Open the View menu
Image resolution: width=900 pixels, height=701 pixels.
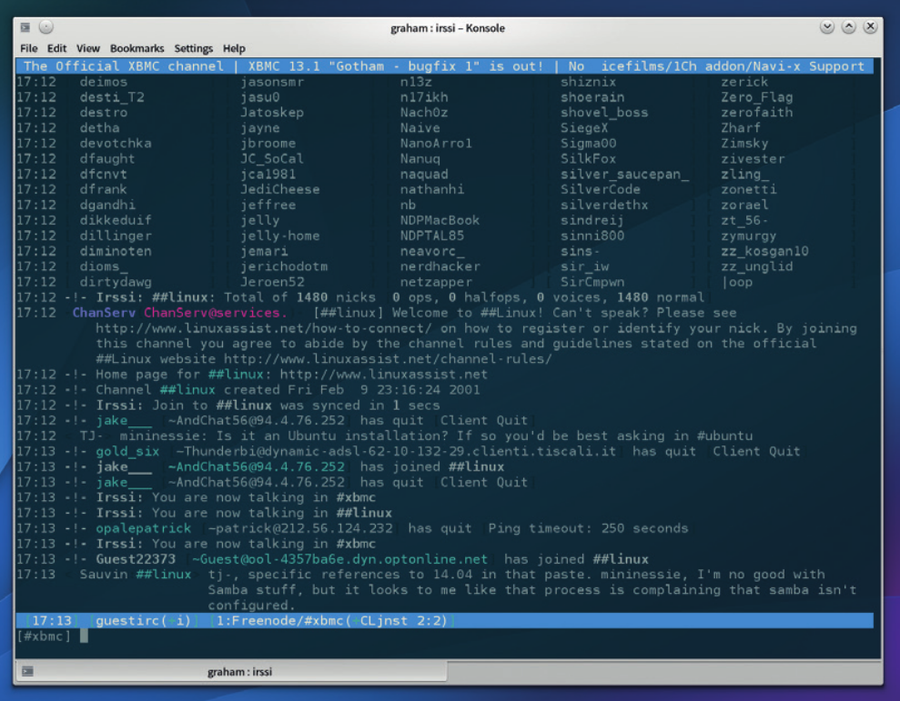pos(88,49)
